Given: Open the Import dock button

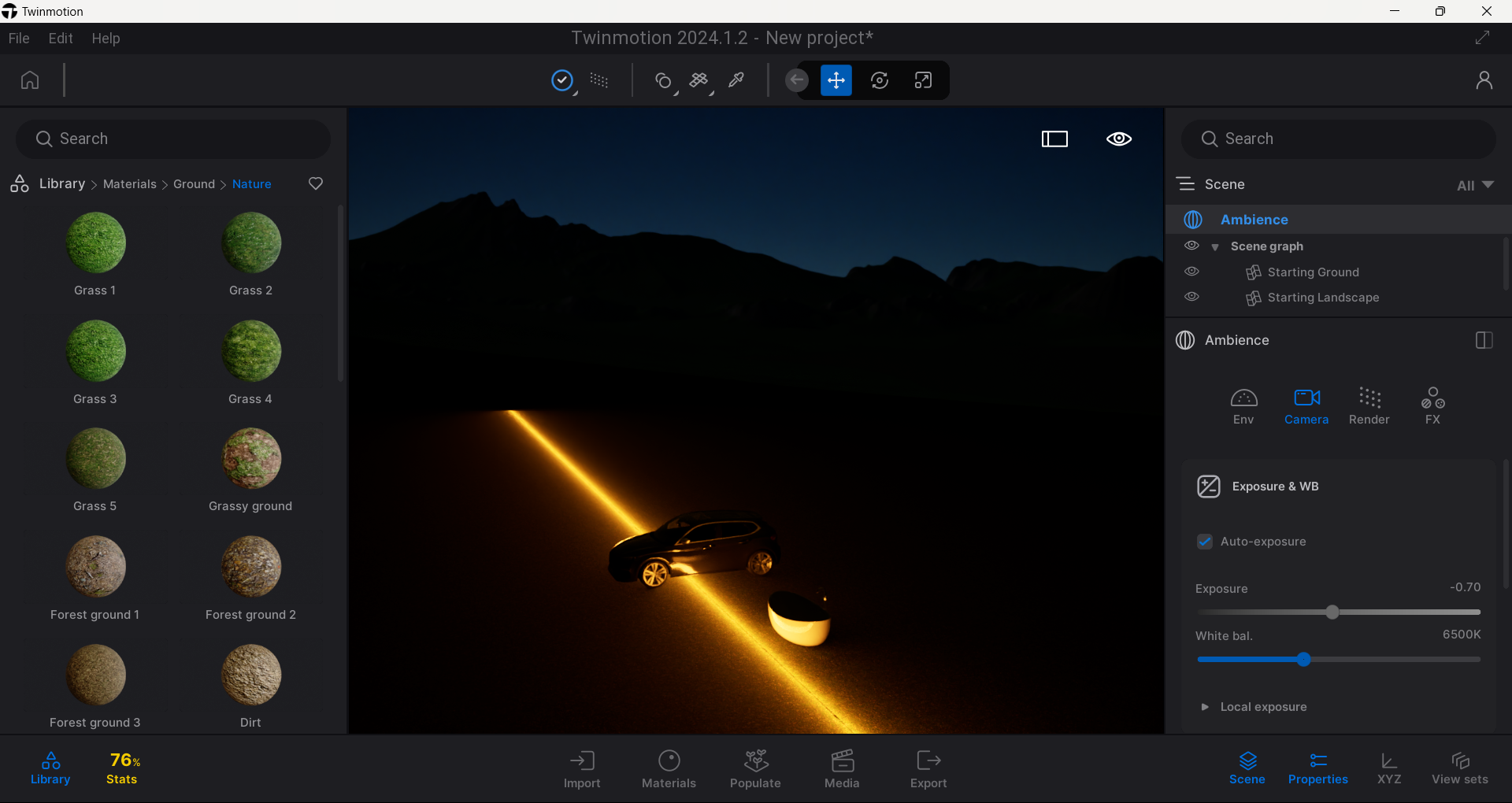Looking at the screenshot, I should coord(582,769).
